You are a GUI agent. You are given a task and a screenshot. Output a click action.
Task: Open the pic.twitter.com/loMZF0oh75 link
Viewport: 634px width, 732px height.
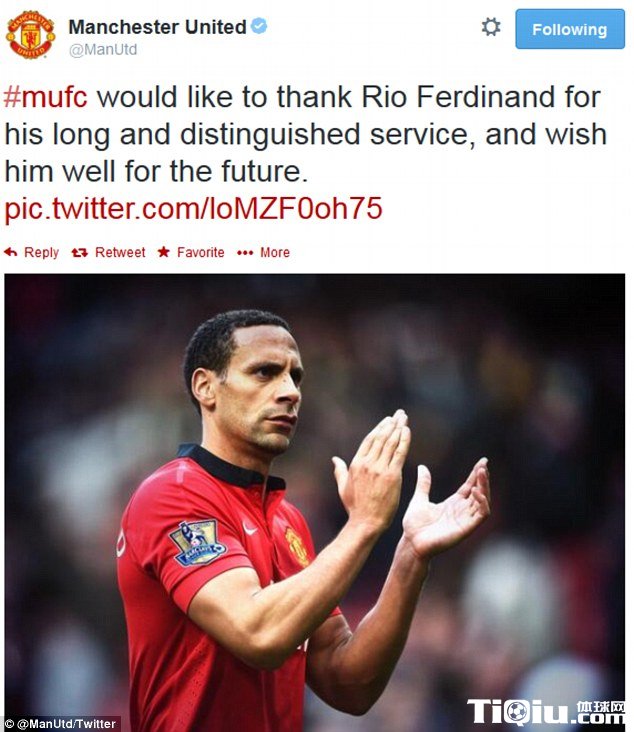pos(193,208)
